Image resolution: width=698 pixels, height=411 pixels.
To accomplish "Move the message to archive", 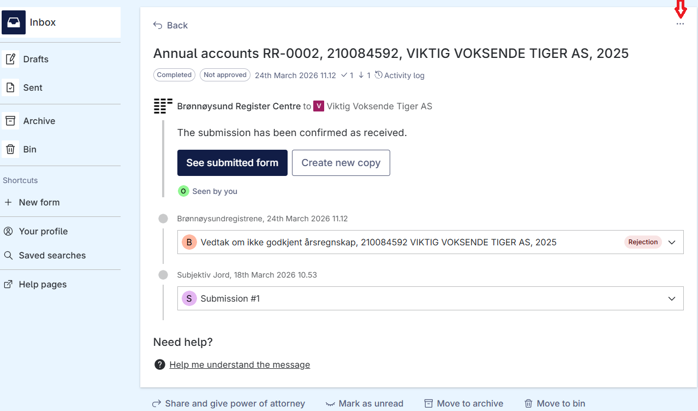I will [463, 403].
